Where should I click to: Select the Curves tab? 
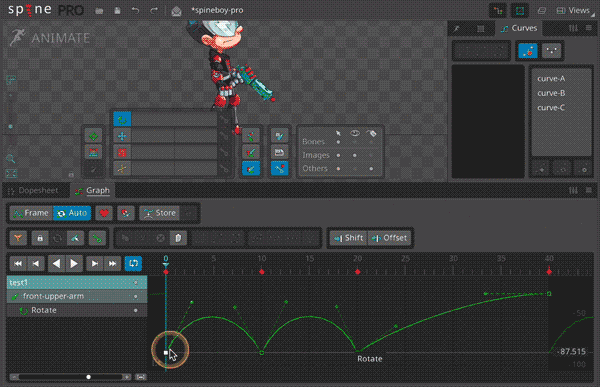(x=519, y=29)
